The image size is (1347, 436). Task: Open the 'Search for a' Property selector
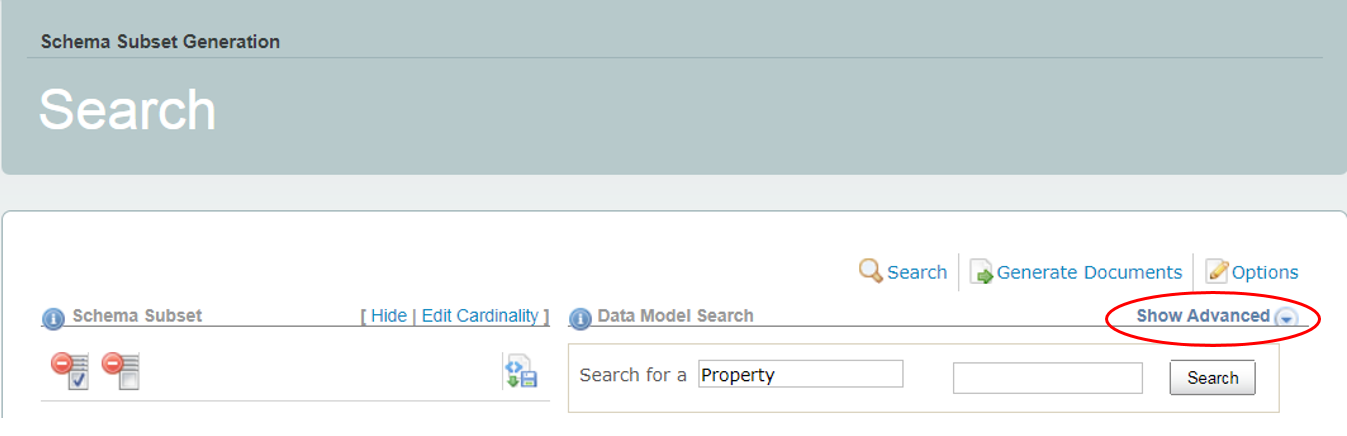click(800, 375)
